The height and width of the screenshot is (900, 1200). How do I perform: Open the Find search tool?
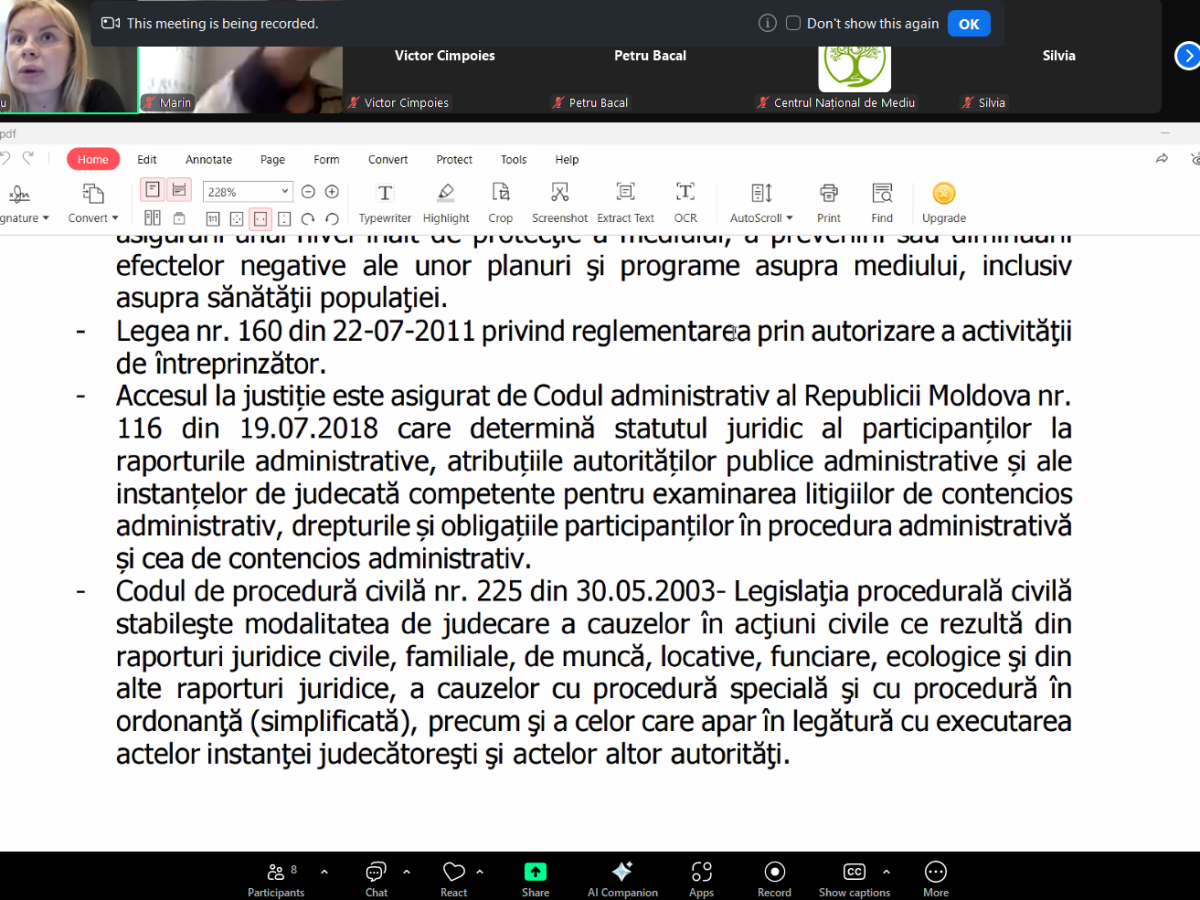coord(881,202)
